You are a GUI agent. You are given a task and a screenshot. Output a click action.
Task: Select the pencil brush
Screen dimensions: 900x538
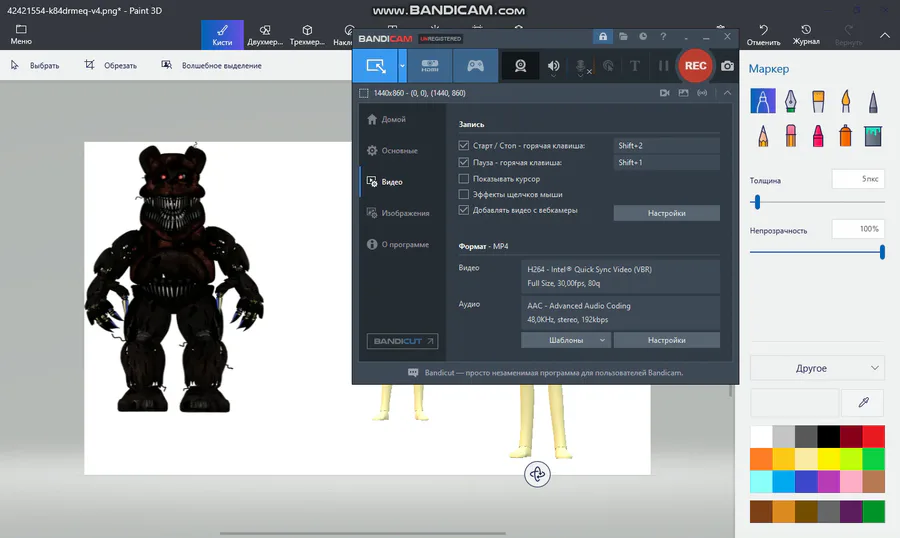tap(763, 136)
